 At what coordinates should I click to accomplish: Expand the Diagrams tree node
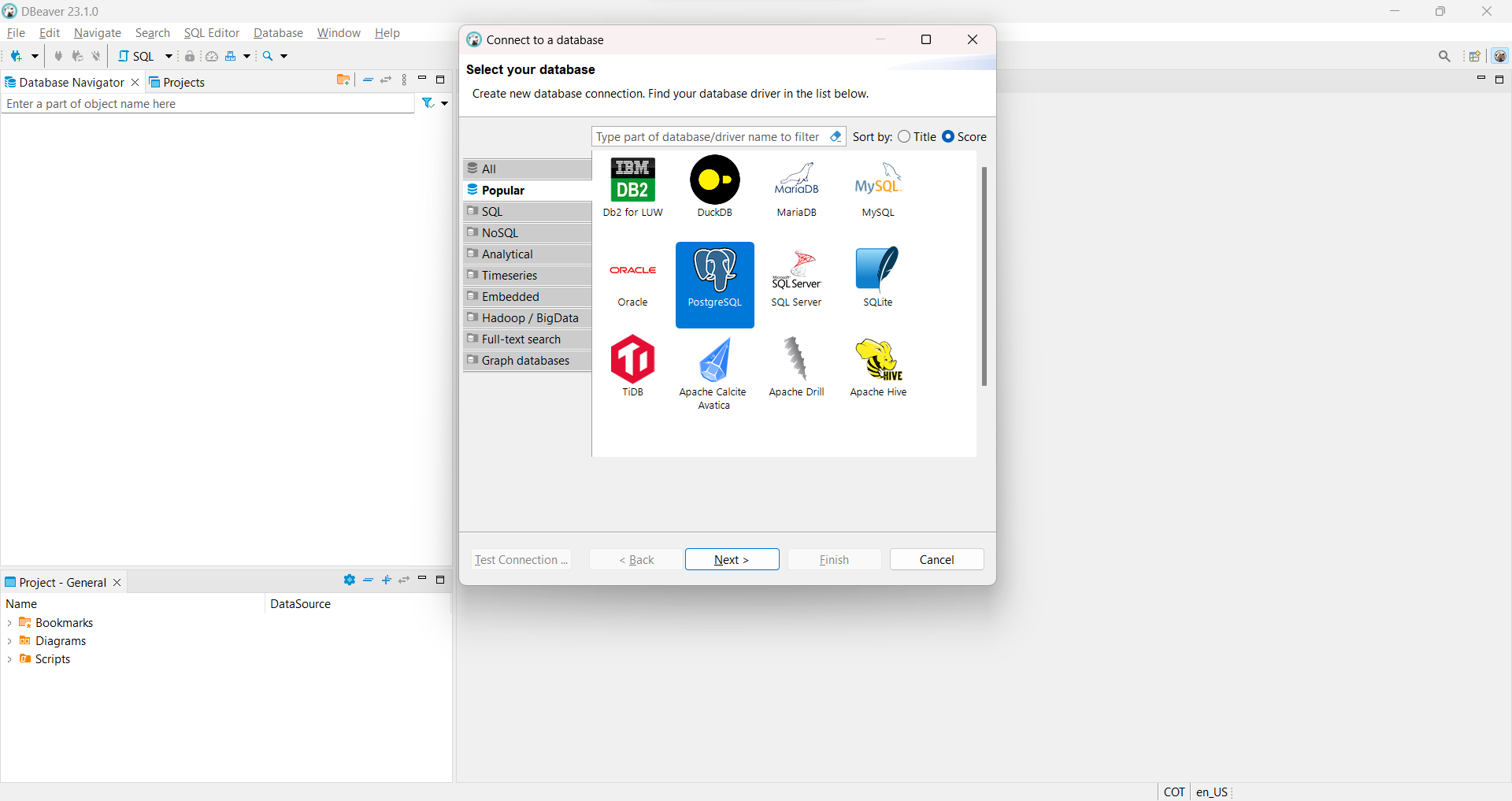(9, 641)
